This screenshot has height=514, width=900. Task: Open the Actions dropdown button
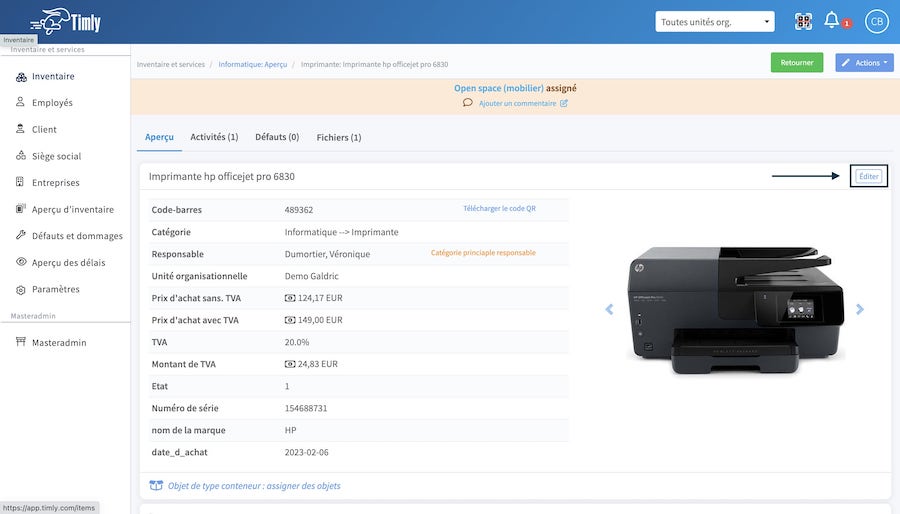point(864,63)
